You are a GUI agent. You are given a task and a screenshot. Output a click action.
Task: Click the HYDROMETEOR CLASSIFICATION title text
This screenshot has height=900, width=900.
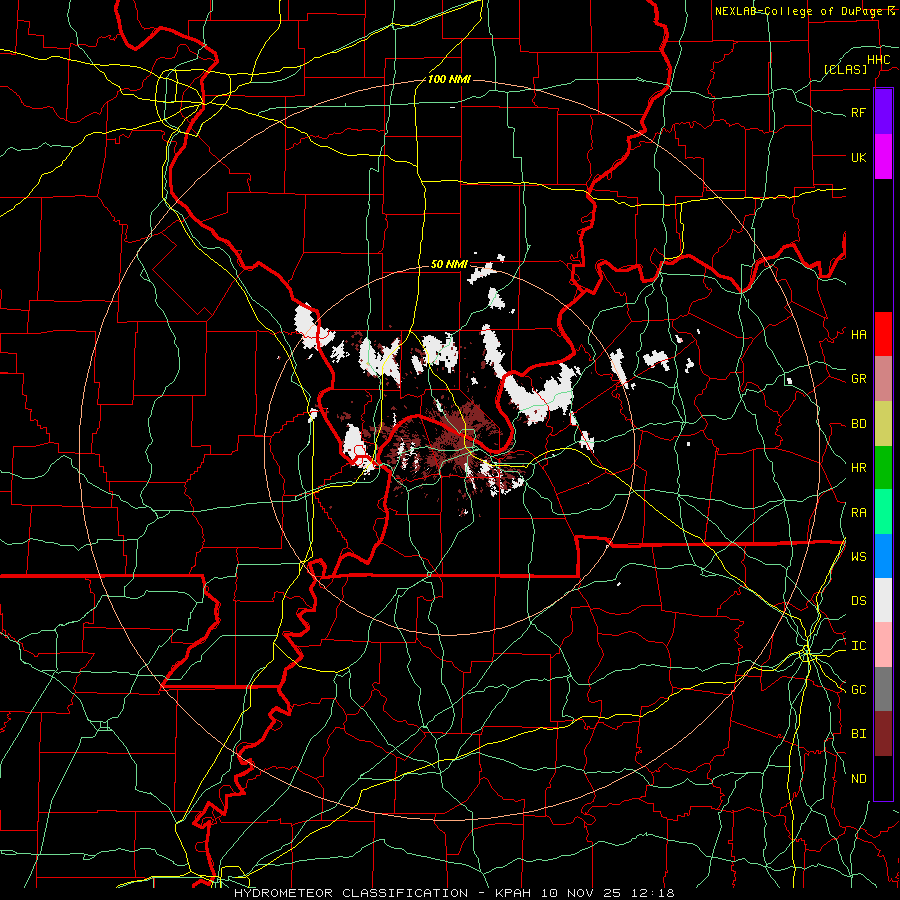(x=351, y=893)
